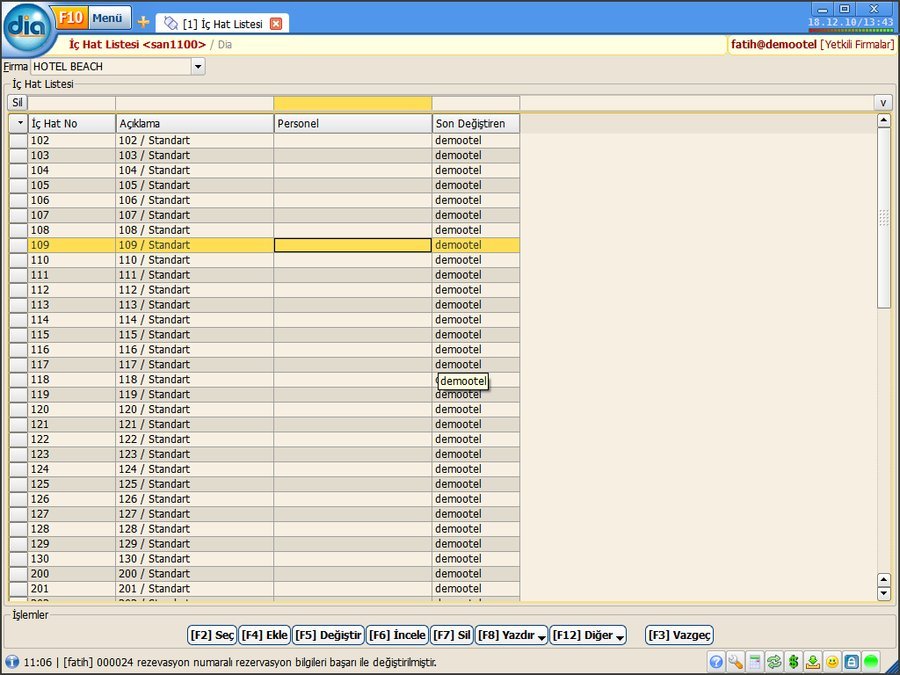Viewport: 900px width, 675px height.
Task: Toggle the row selector for row 122
Action: click(18, 439)
